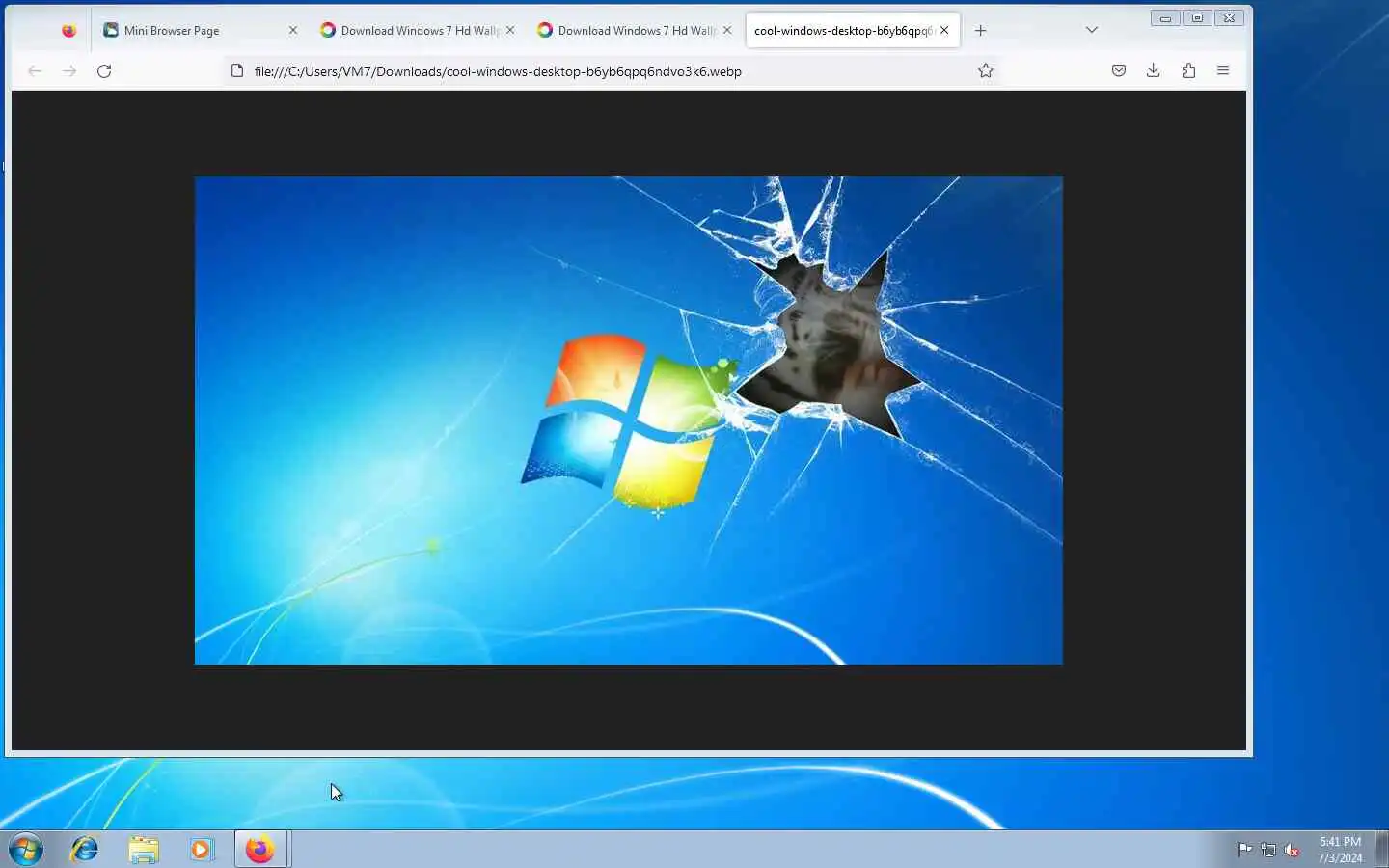Save page to Pocket

point(1119,70)
